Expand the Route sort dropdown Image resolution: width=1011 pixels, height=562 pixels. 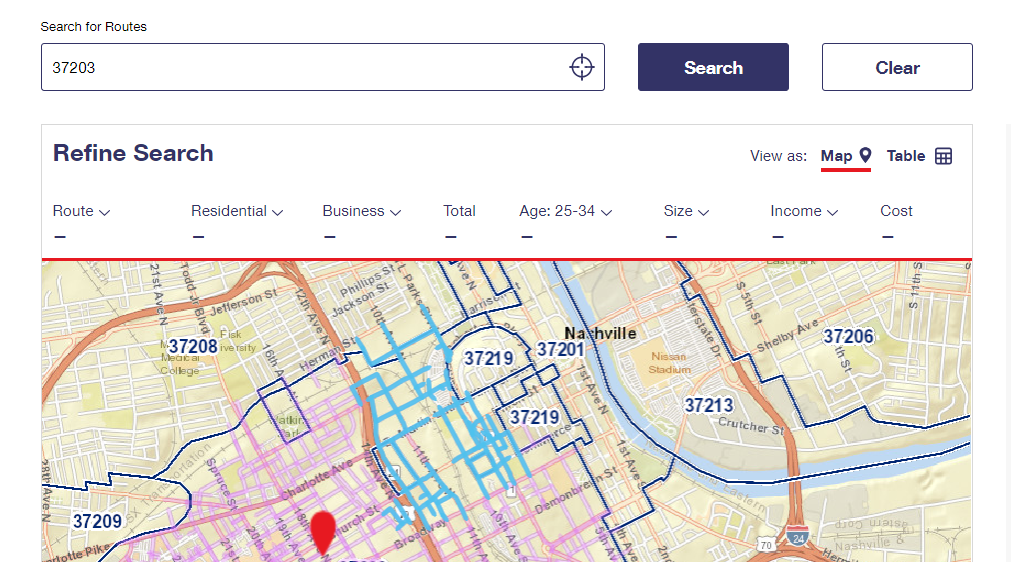point(81,211)
